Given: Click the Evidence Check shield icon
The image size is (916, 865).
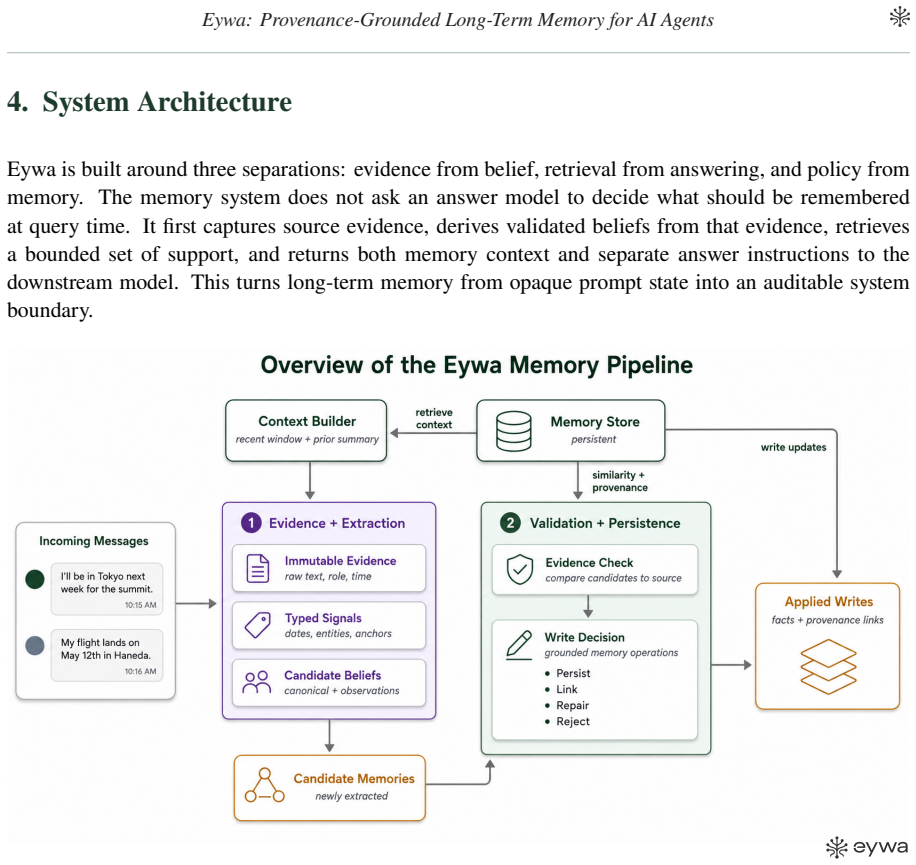Looking at the screenshot, I should click(x=519, y=569).
